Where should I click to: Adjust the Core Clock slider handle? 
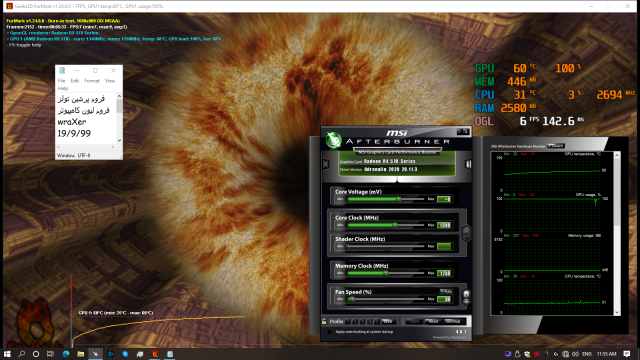point(395,225)
